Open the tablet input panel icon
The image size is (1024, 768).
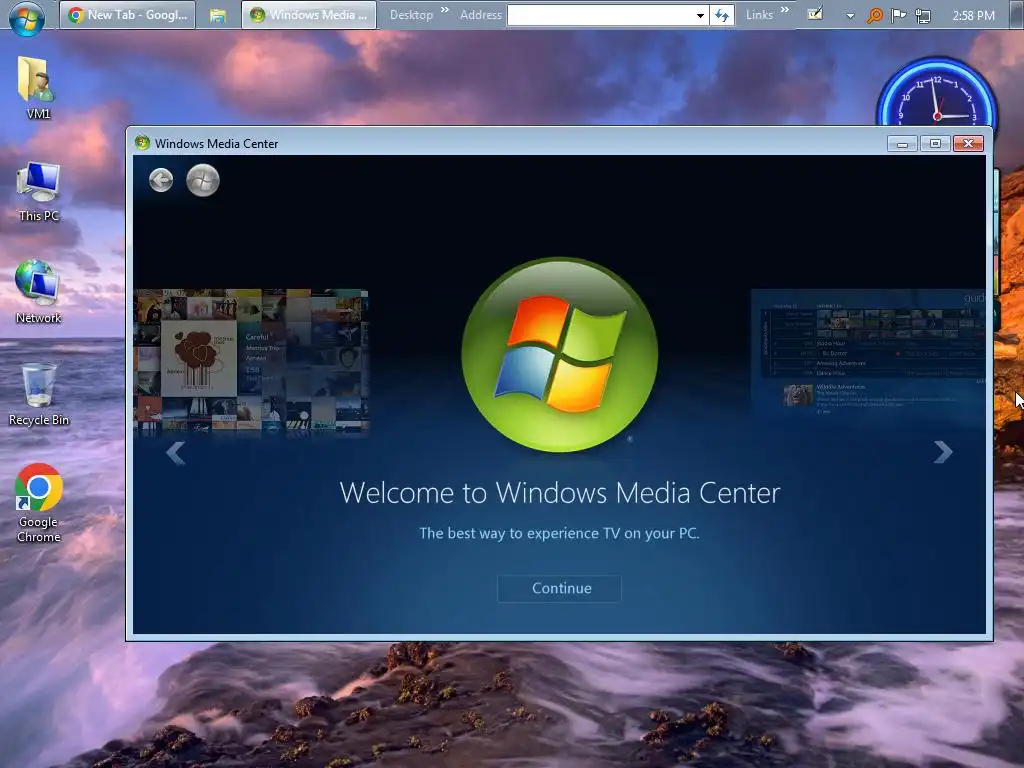pos(815,14)
